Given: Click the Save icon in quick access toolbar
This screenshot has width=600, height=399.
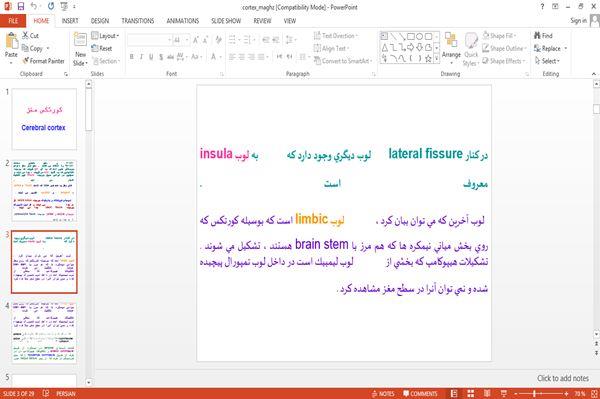Looking at the screenshot, I should (x=21, y=6).
